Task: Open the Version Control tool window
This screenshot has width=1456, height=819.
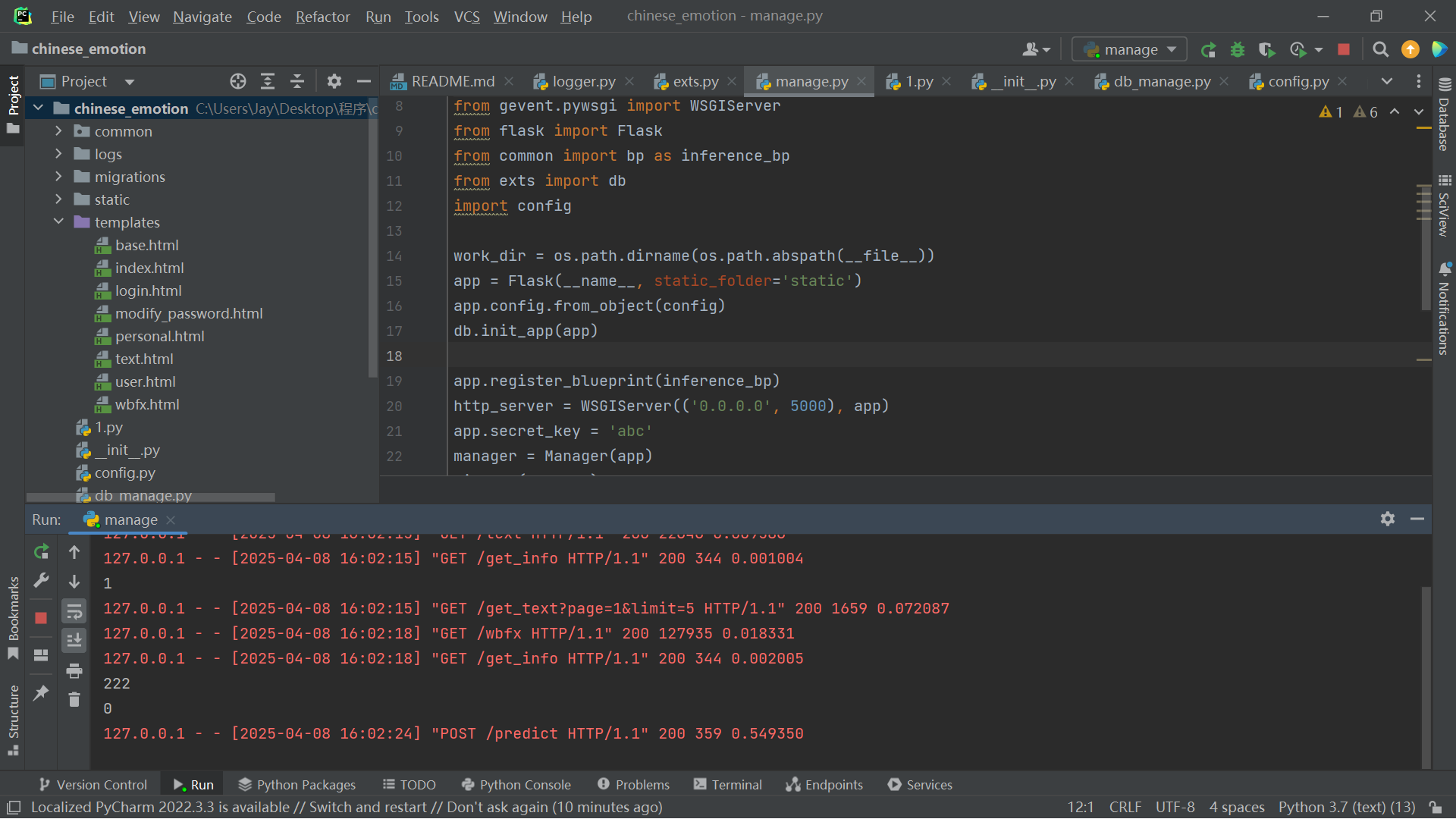Action: click(x=93, y=785)
